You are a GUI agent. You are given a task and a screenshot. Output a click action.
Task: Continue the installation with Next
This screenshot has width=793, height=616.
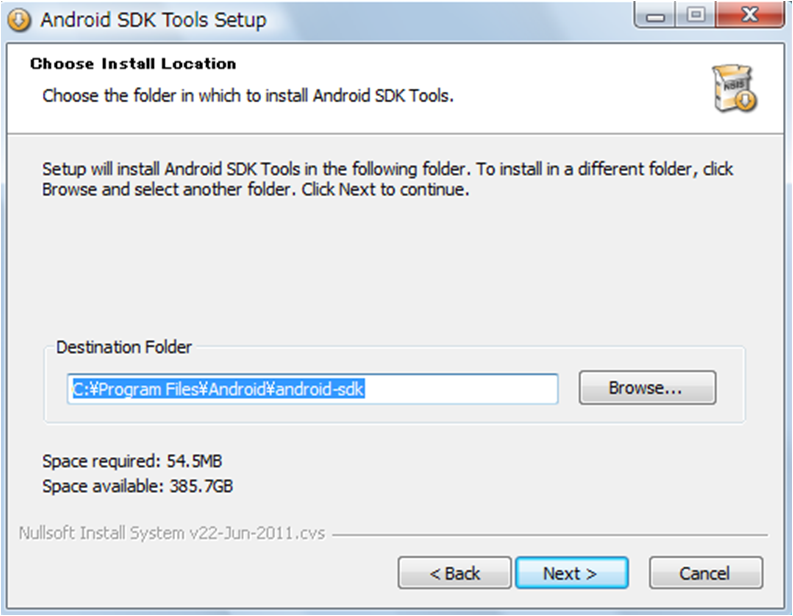[571, 573]
